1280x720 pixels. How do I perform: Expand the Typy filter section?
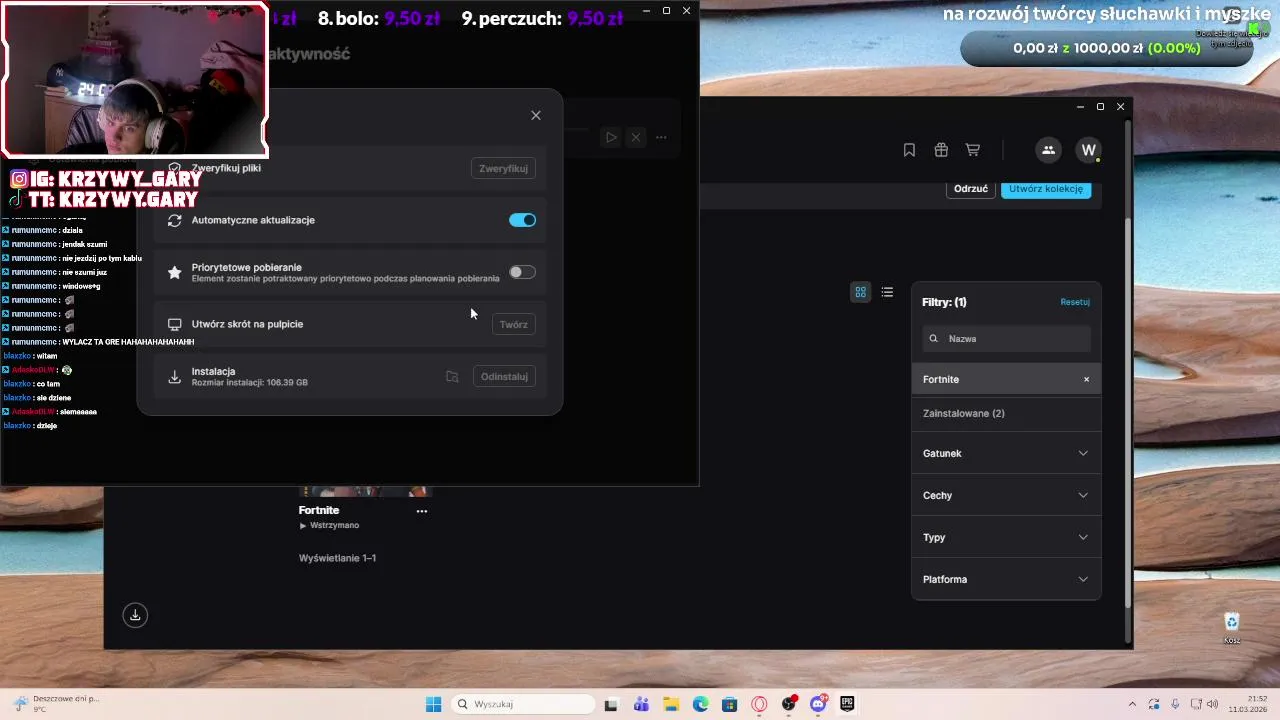(1006, 537)
